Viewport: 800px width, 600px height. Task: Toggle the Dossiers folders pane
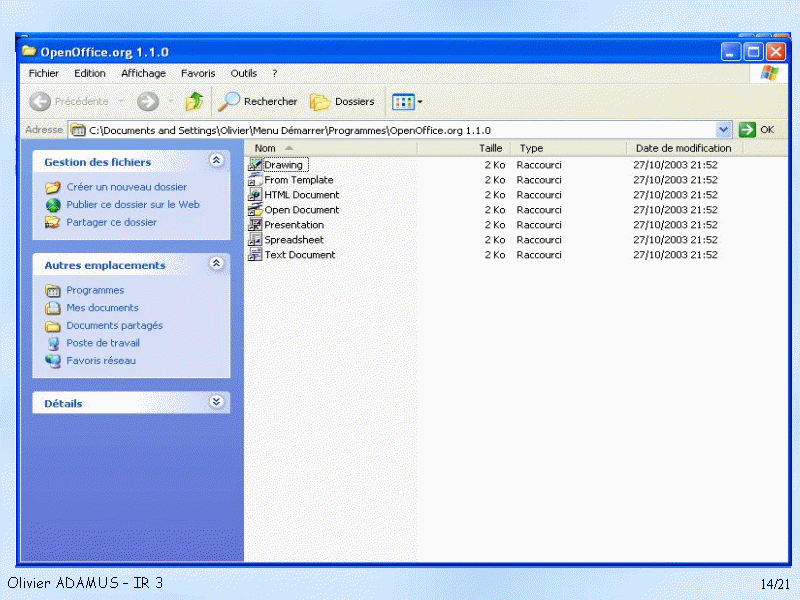[x=342, y=102]
